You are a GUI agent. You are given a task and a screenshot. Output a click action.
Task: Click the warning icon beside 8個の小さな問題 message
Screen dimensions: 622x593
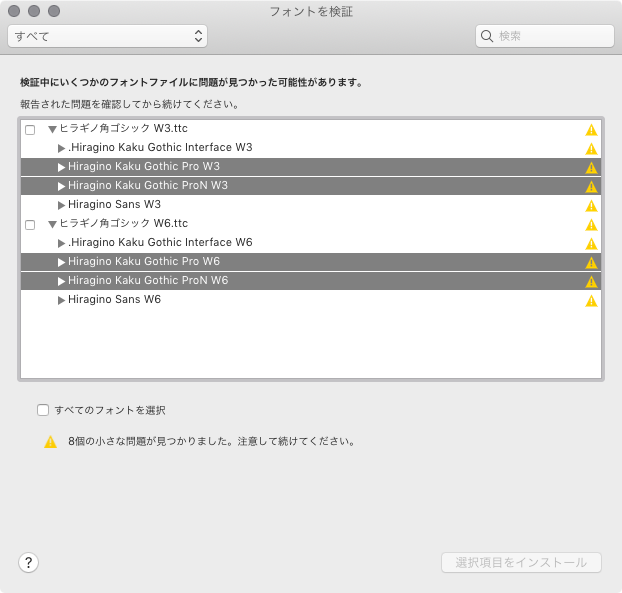pyautogui.click(x=50, y=441)
